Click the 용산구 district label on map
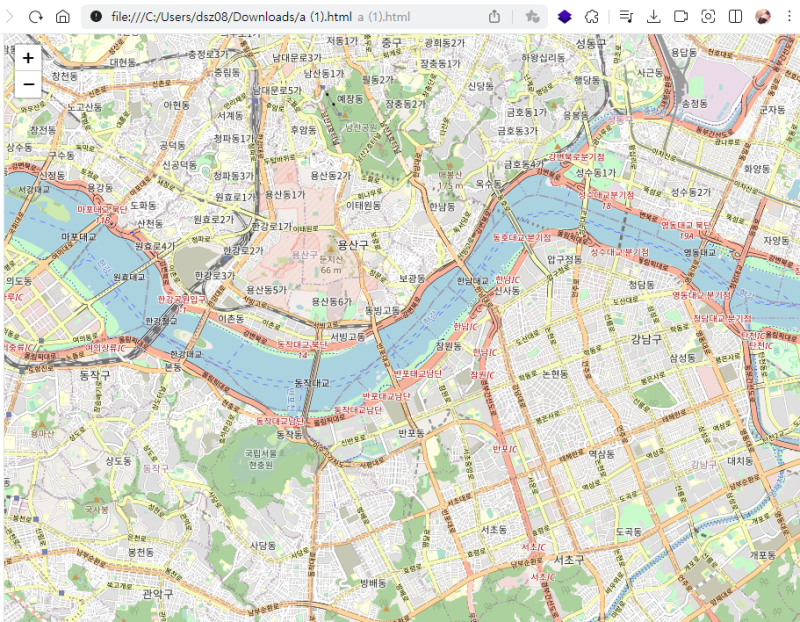This screenshot has height=622, width=800. (353, 245)
